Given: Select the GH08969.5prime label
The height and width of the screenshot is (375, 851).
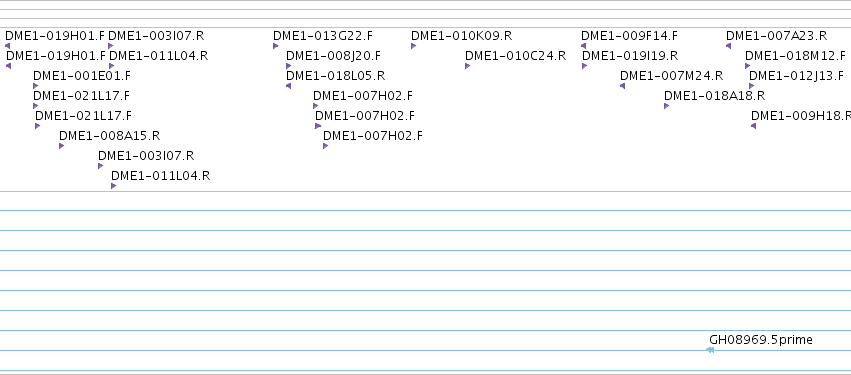Looking at the screenshot, I should point(761,340).
